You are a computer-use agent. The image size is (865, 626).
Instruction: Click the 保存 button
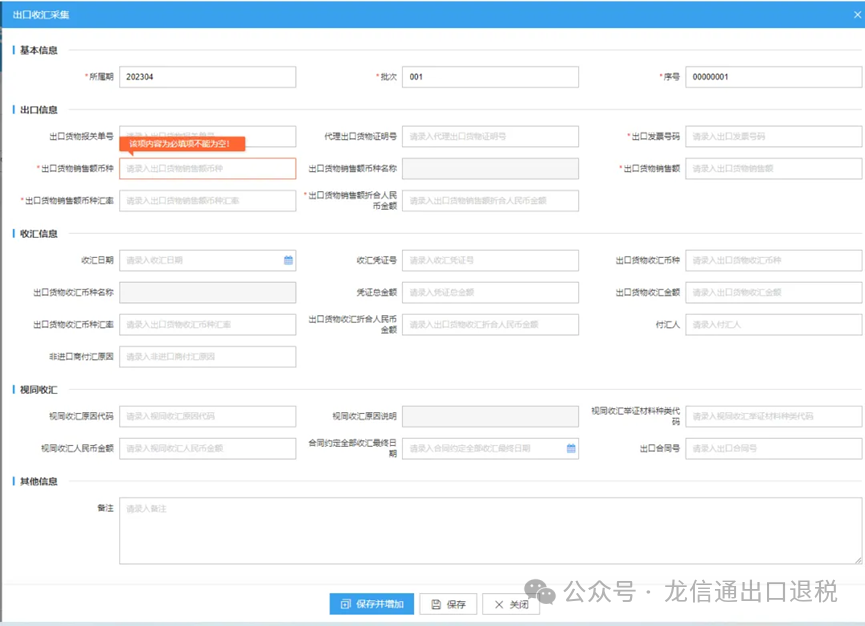click(x=448, y=604)
